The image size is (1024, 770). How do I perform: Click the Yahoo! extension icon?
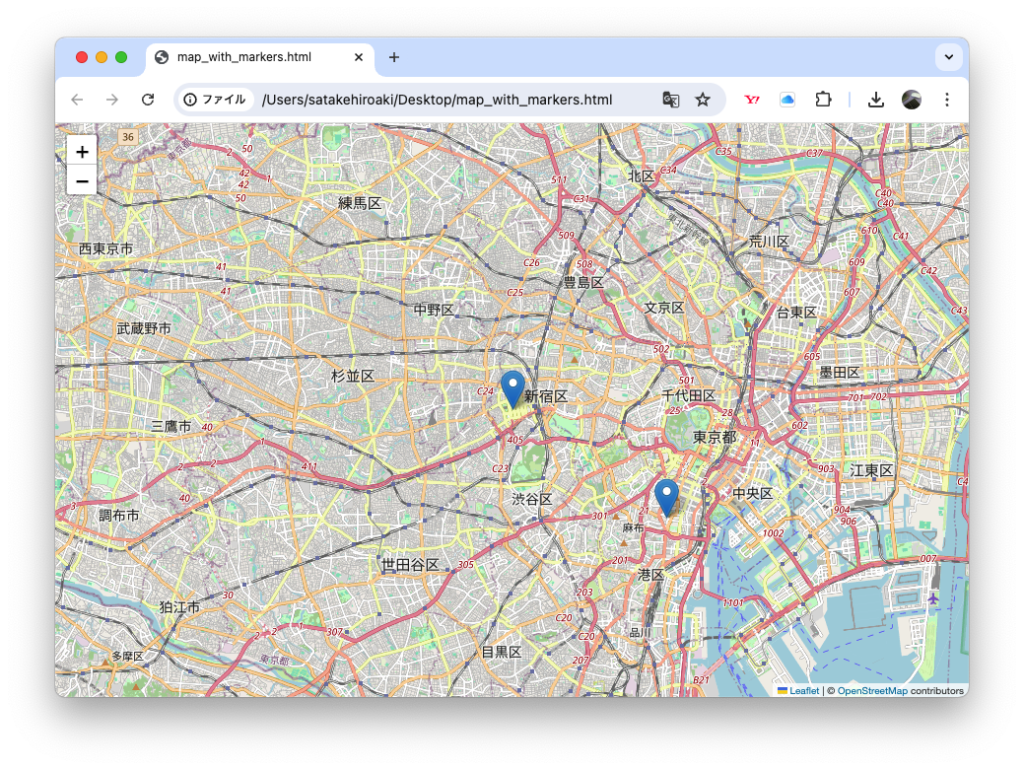[752, 99]
